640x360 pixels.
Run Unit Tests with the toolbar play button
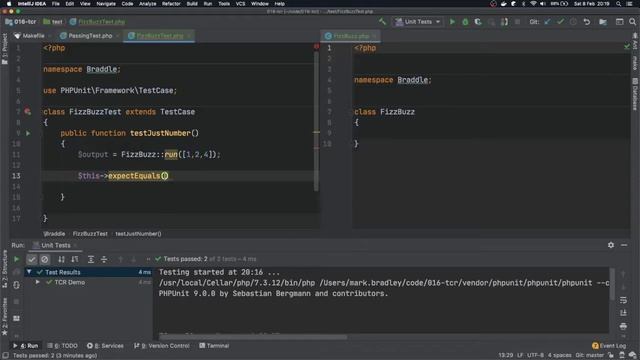click(x=452, y=22)
